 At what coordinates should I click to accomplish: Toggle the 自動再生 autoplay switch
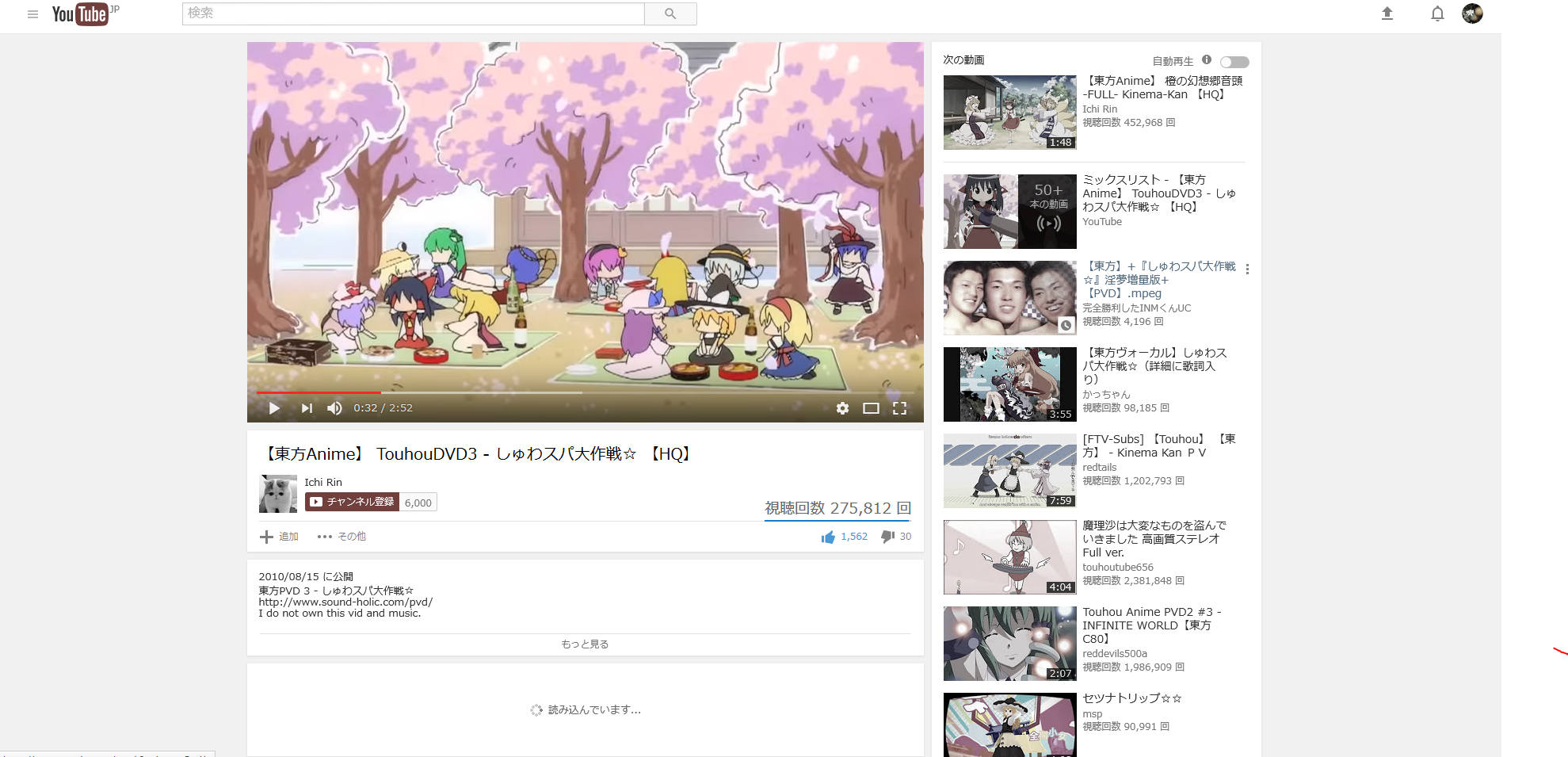(1233, 61)
